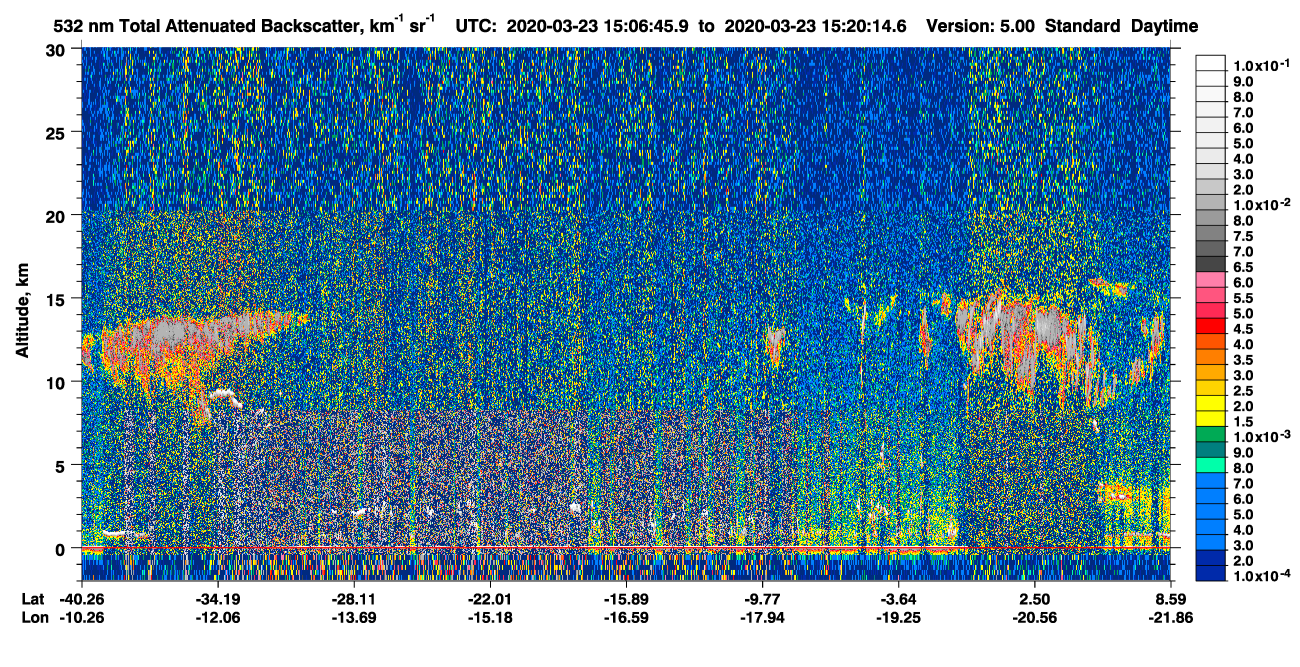
Task: Click latitude value "-40.26"
Action: tap(82, 599)
